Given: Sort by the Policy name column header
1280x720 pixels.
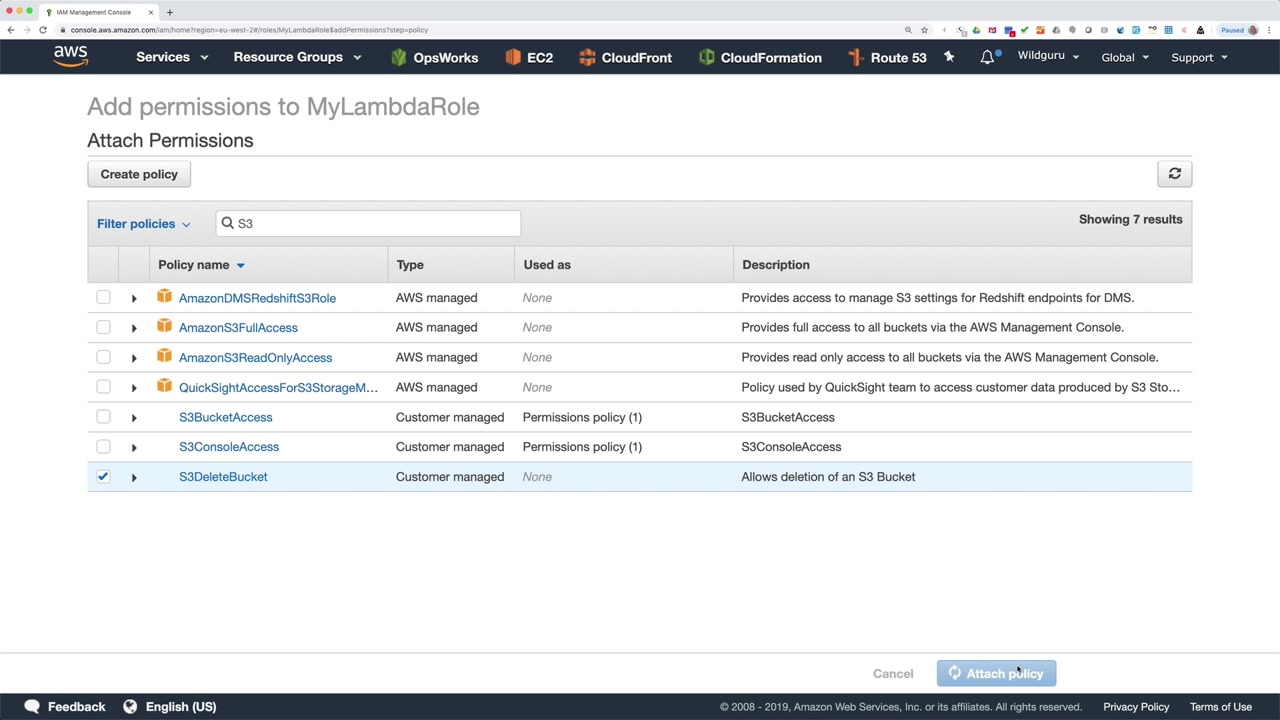Looking at the screenshot, I should [x=194, y=265].
